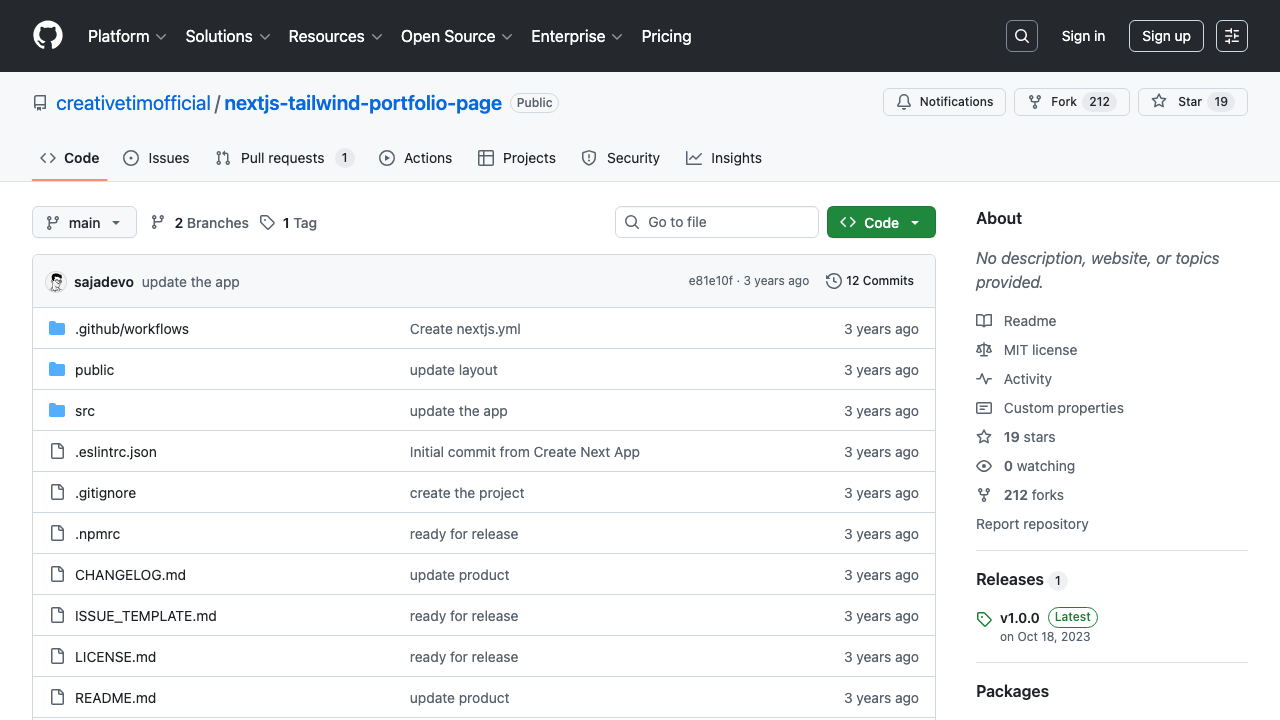Viewport: 1280px width, 720px height.
Task: Open the green Code dropdown
Action: [x=881, y=222]
